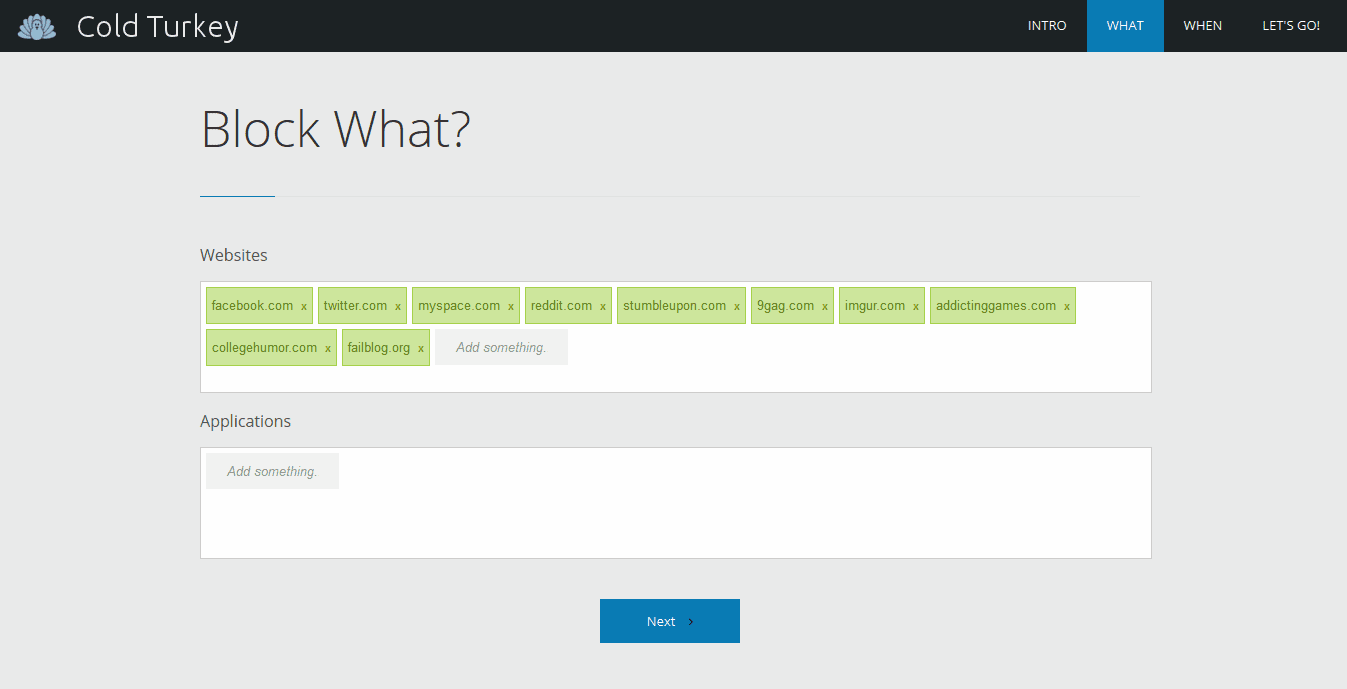Delete the myspace.com website tag
This screenshot has width=1347, height=689.
click(511, 307)
